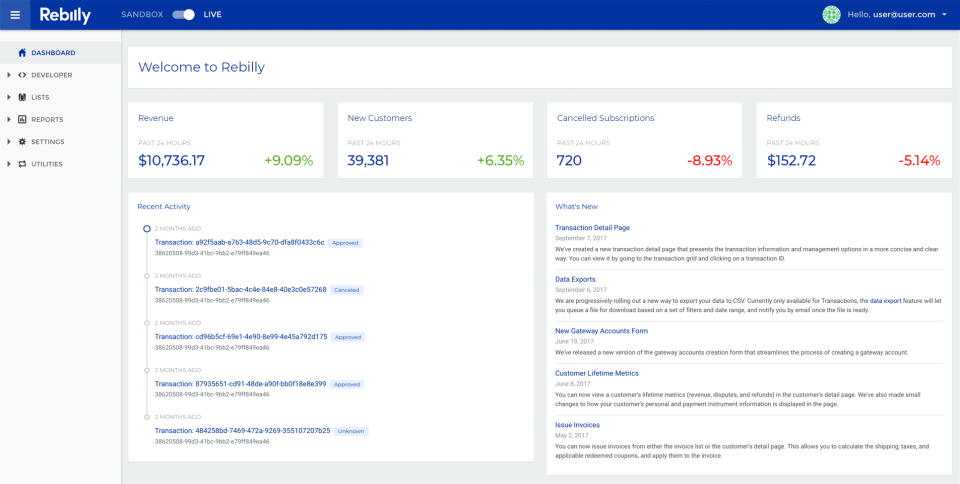The height and width of the screenshot is (484, 960).
Task: Open transaction 484258bd-7469-472a-9269-355107207b25
Action: (242, 431)
